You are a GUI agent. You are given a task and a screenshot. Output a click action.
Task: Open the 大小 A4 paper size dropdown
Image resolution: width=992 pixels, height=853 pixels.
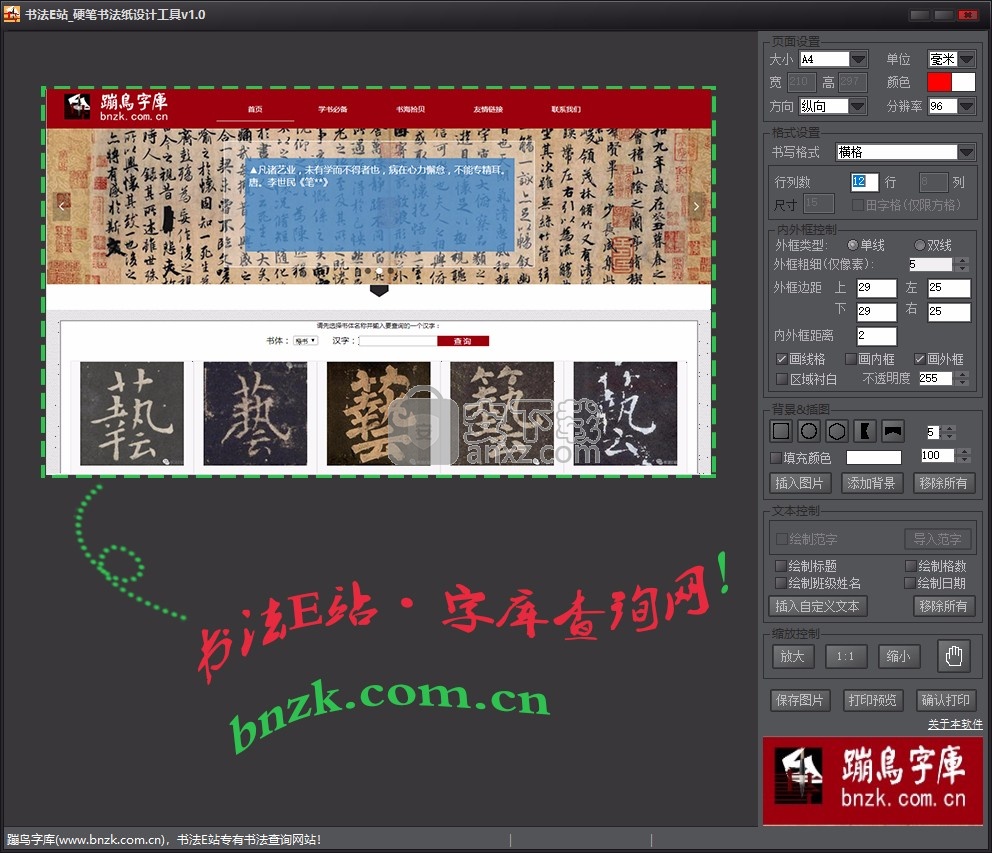click(x=858, y=59)
